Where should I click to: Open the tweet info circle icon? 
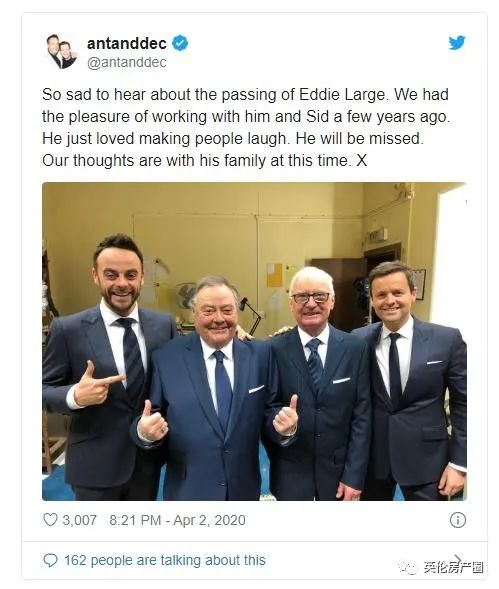pos(458,520)
